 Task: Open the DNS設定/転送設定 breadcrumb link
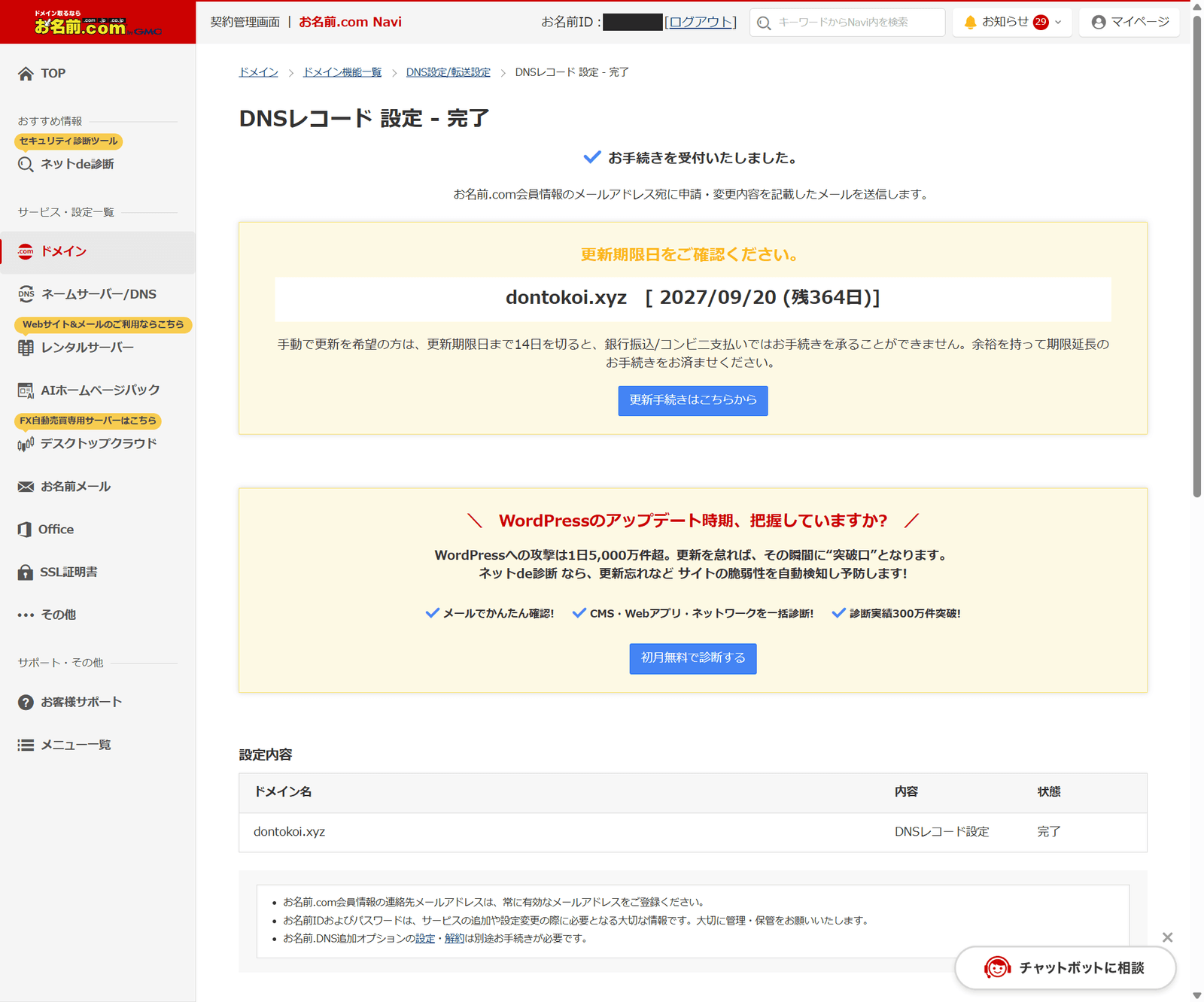448,72
